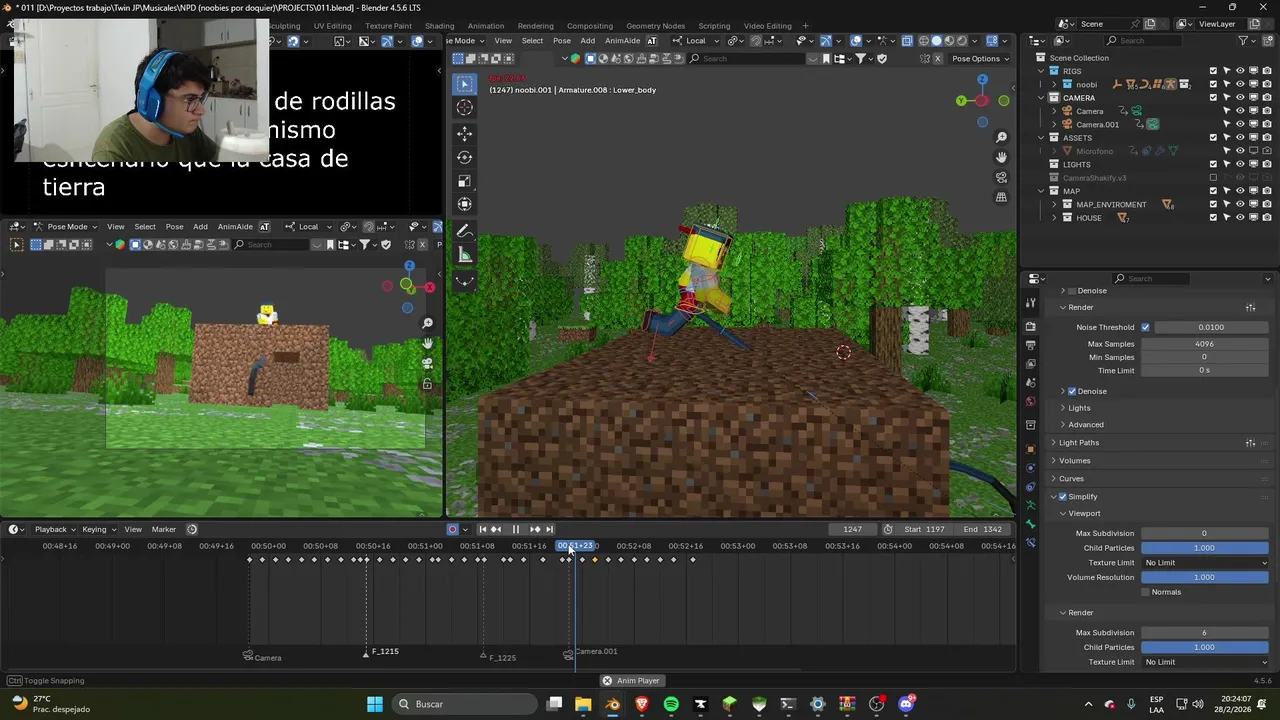
Task: Pause animation playback in timeline
Action: [x=515, y=529]
